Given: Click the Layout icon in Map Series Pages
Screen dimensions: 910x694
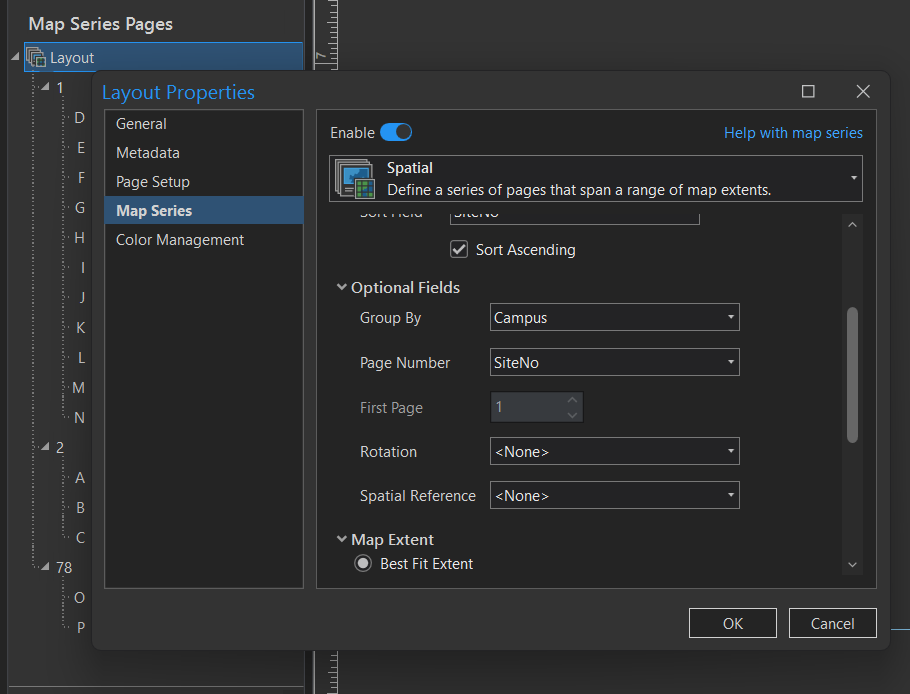Looking at the screenshot, I should point(36,56).
